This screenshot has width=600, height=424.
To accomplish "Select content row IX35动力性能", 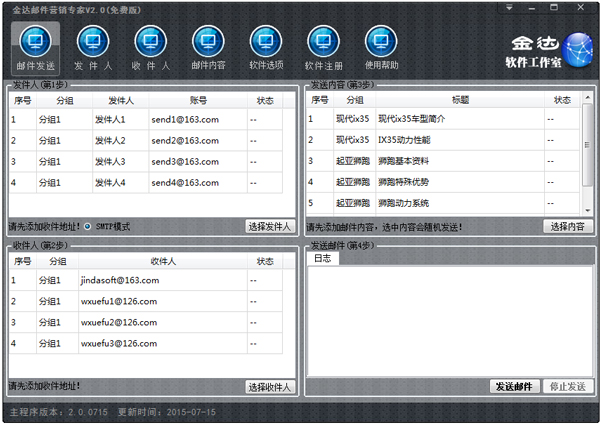I will pos(443,140).
